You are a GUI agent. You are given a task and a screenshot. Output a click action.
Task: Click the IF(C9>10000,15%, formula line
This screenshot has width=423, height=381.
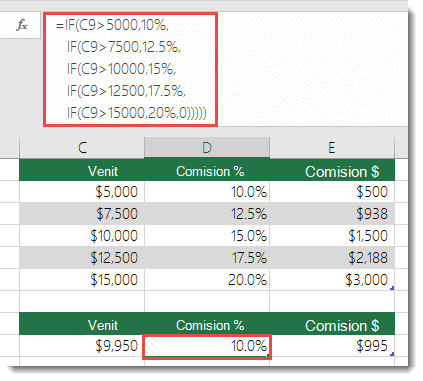click(x=121, y=69)
